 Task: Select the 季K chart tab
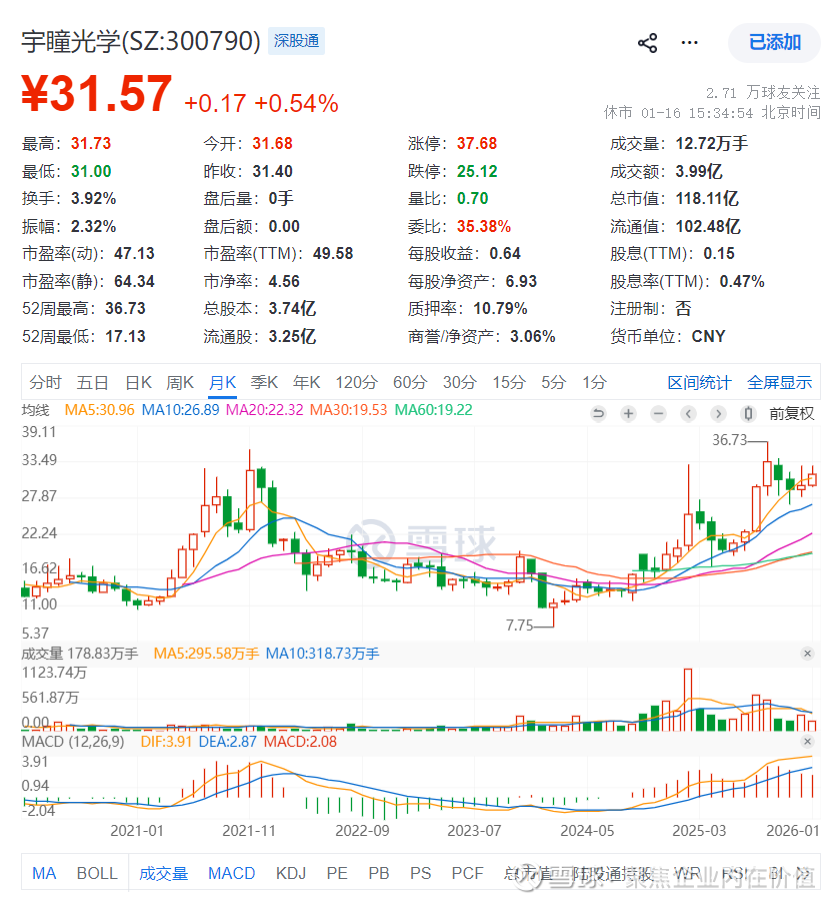(264, 382)
